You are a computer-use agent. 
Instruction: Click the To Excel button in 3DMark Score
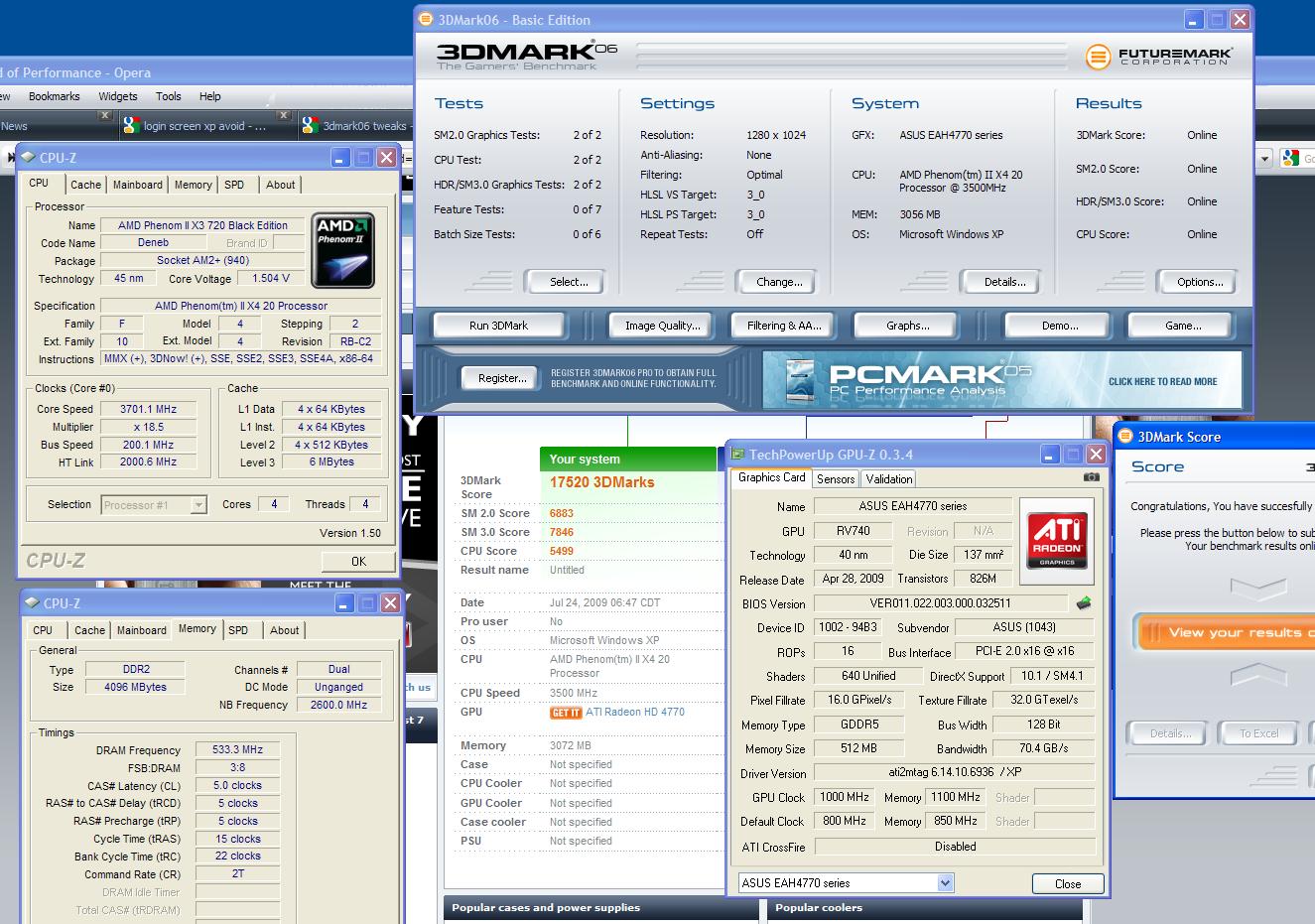pyautogui.click(x=1258, y=733)
